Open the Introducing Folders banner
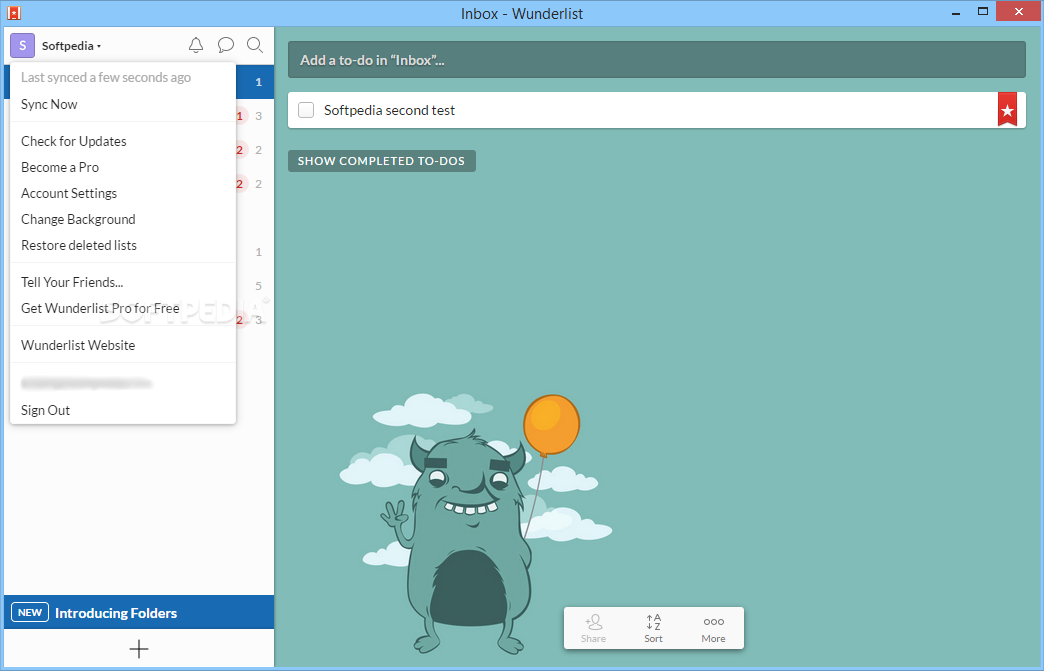This screenshot has width=1044, height=671. pos(139,612)
